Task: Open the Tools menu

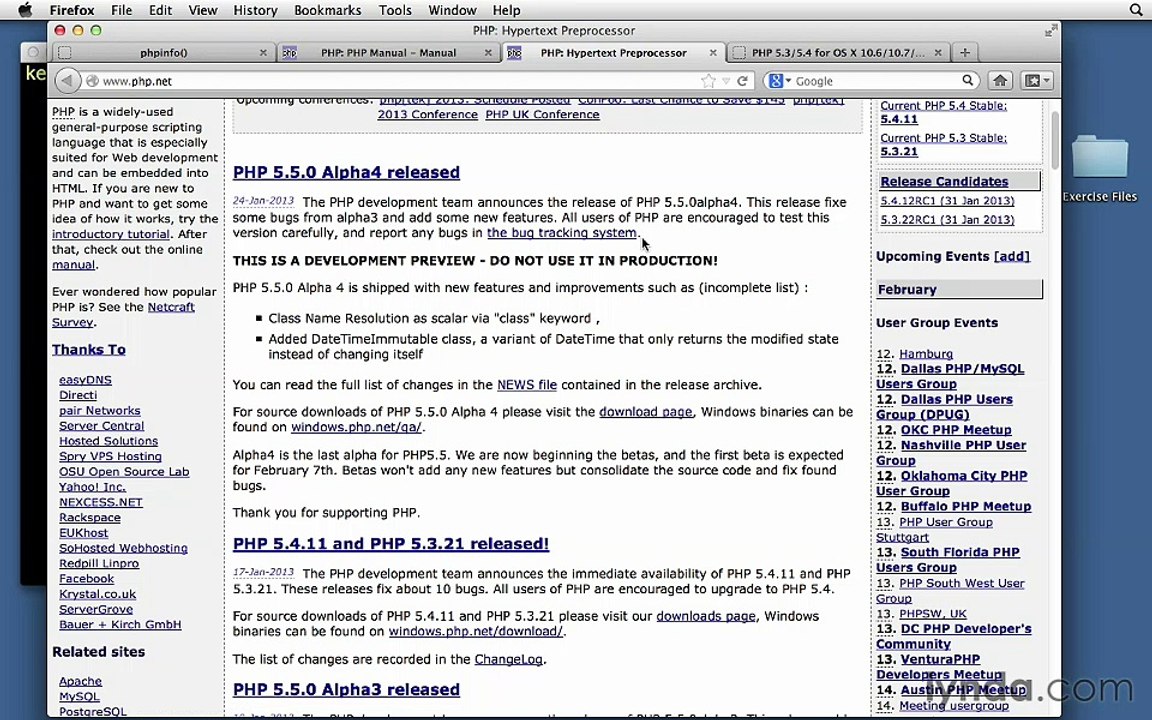Action: tap(395, 10)
